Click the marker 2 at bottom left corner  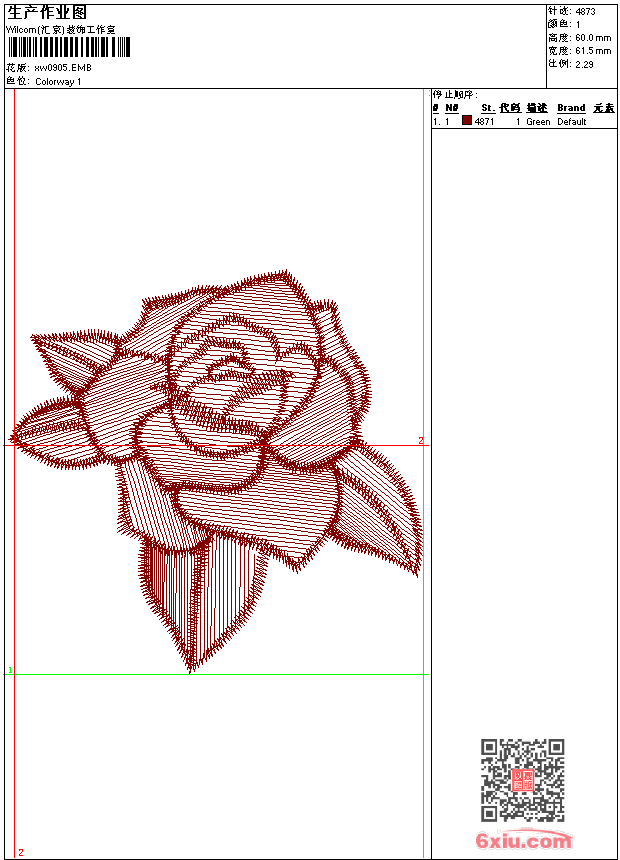tap(20, 852)
